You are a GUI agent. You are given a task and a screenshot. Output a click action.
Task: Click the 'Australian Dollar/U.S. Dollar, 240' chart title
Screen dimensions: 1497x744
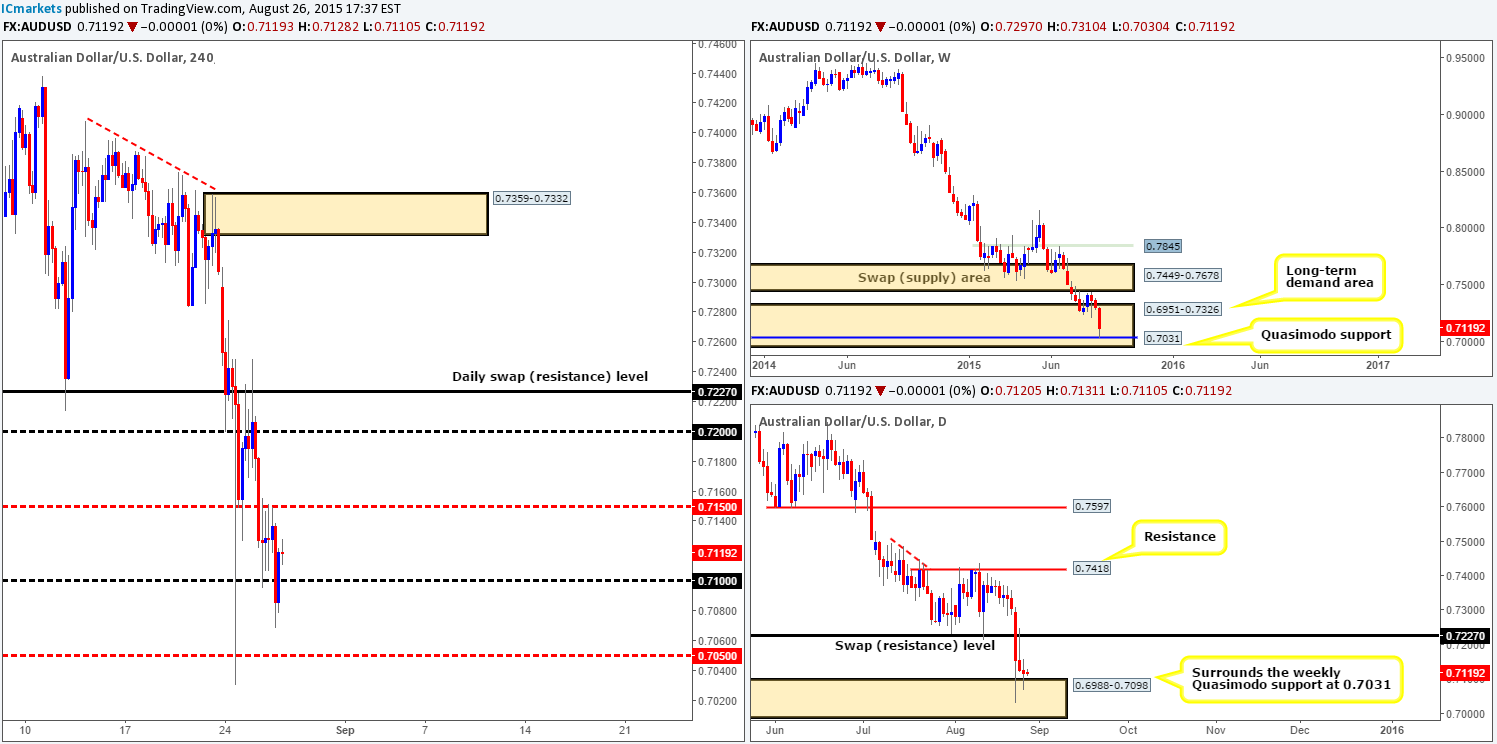pos(113,57)
